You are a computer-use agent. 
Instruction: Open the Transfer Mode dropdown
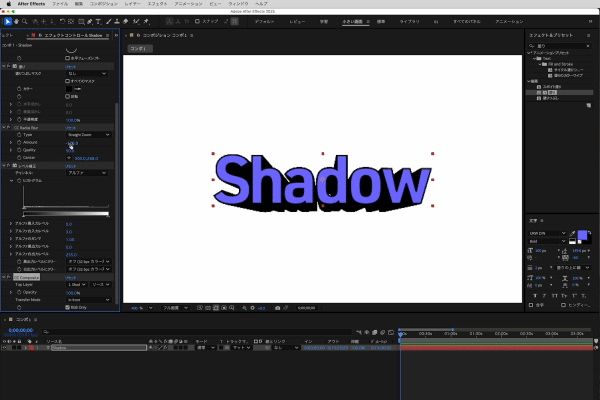(88, 300)
